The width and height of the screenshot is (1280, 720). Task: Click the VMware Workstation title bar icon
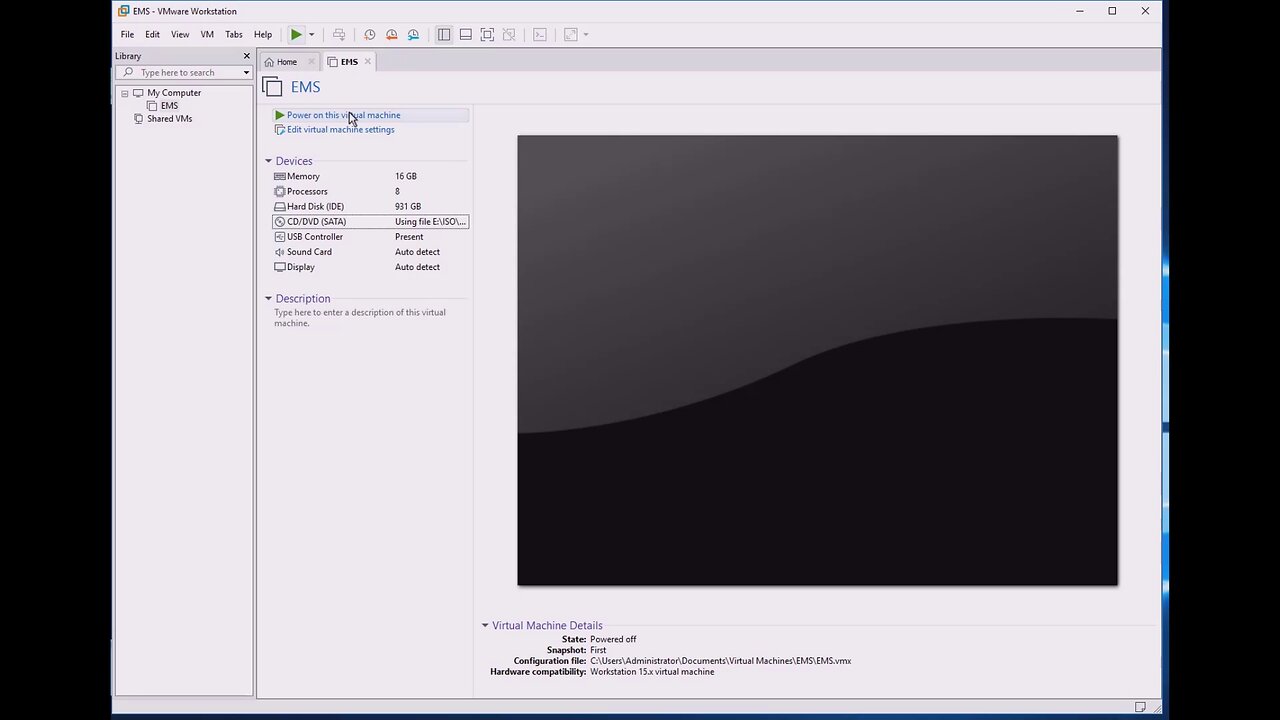(124, 11)
